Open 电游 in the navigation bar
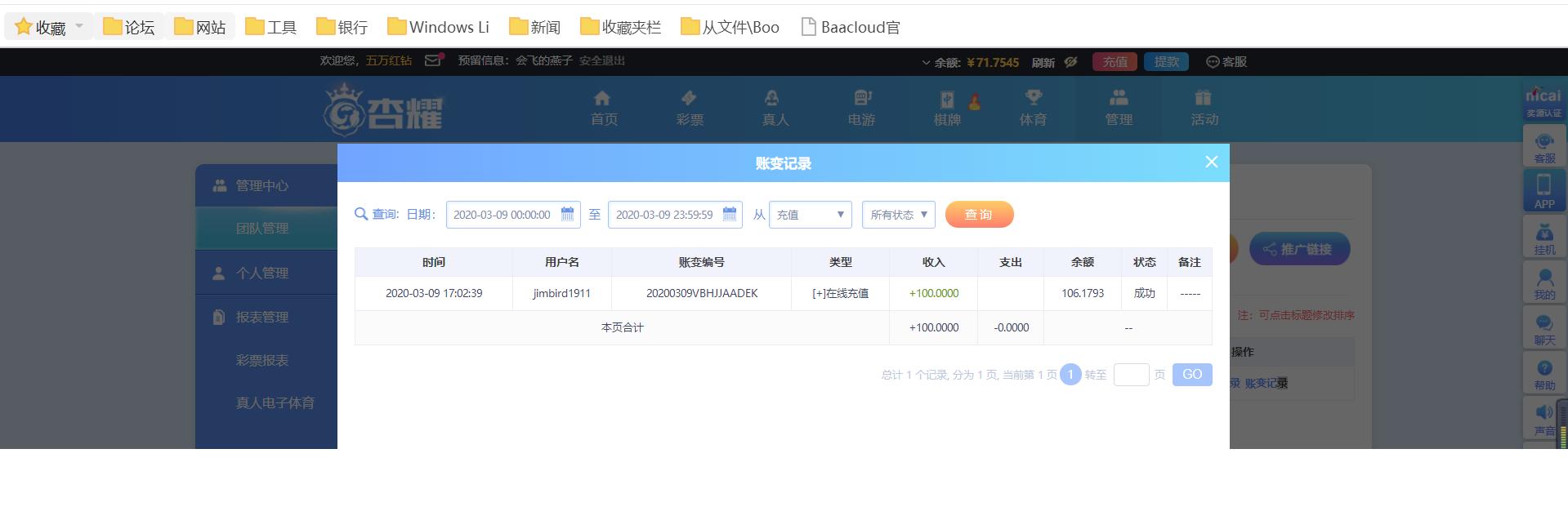Image resolution: width=1568 pixels, height=529 pixels. click(x=861, y=109)
